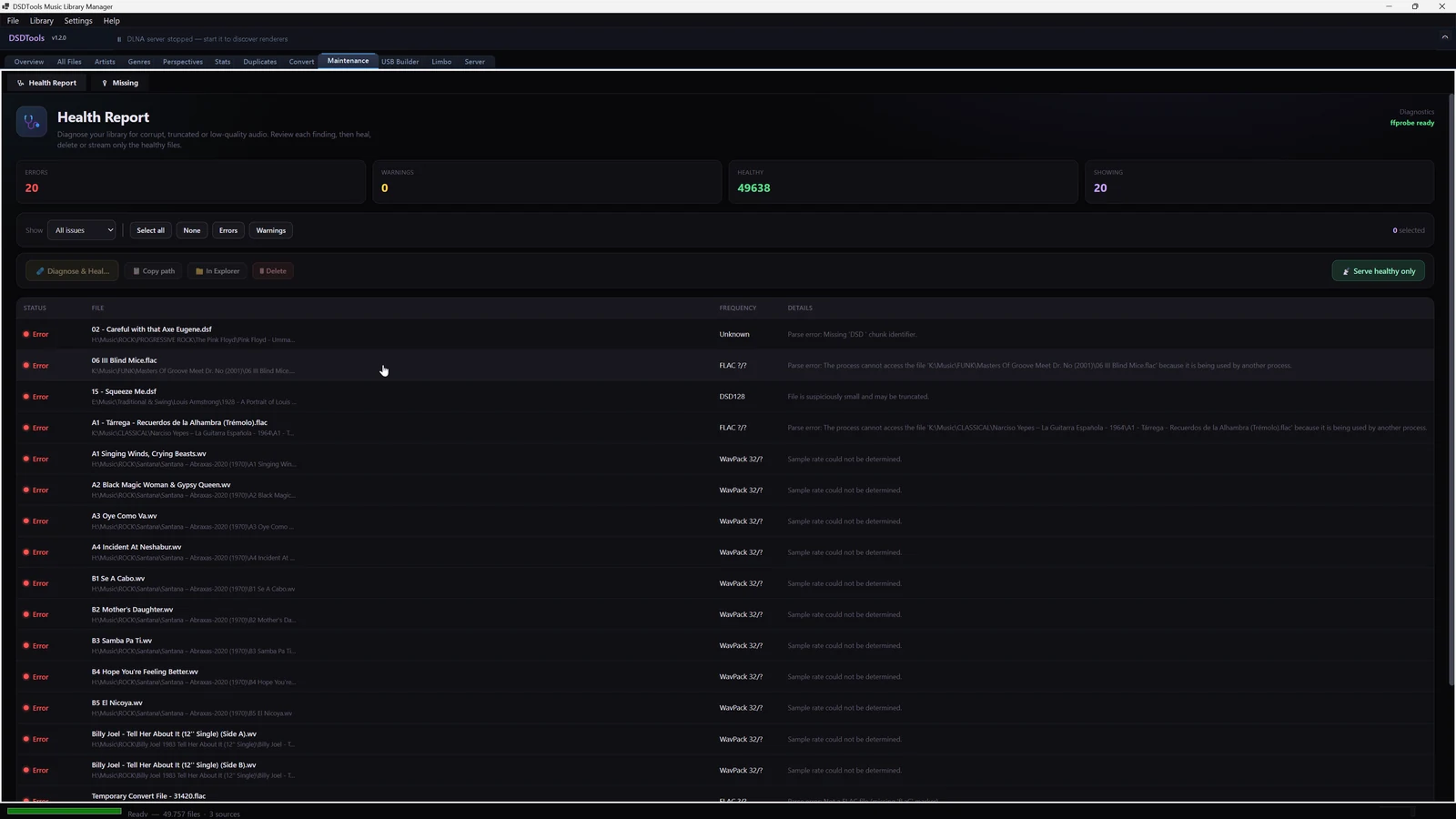Click the red error indicator for 06 III Blind Mice.flac
The height and width of the screenshot is (819, 1456).
click(26, 366)
